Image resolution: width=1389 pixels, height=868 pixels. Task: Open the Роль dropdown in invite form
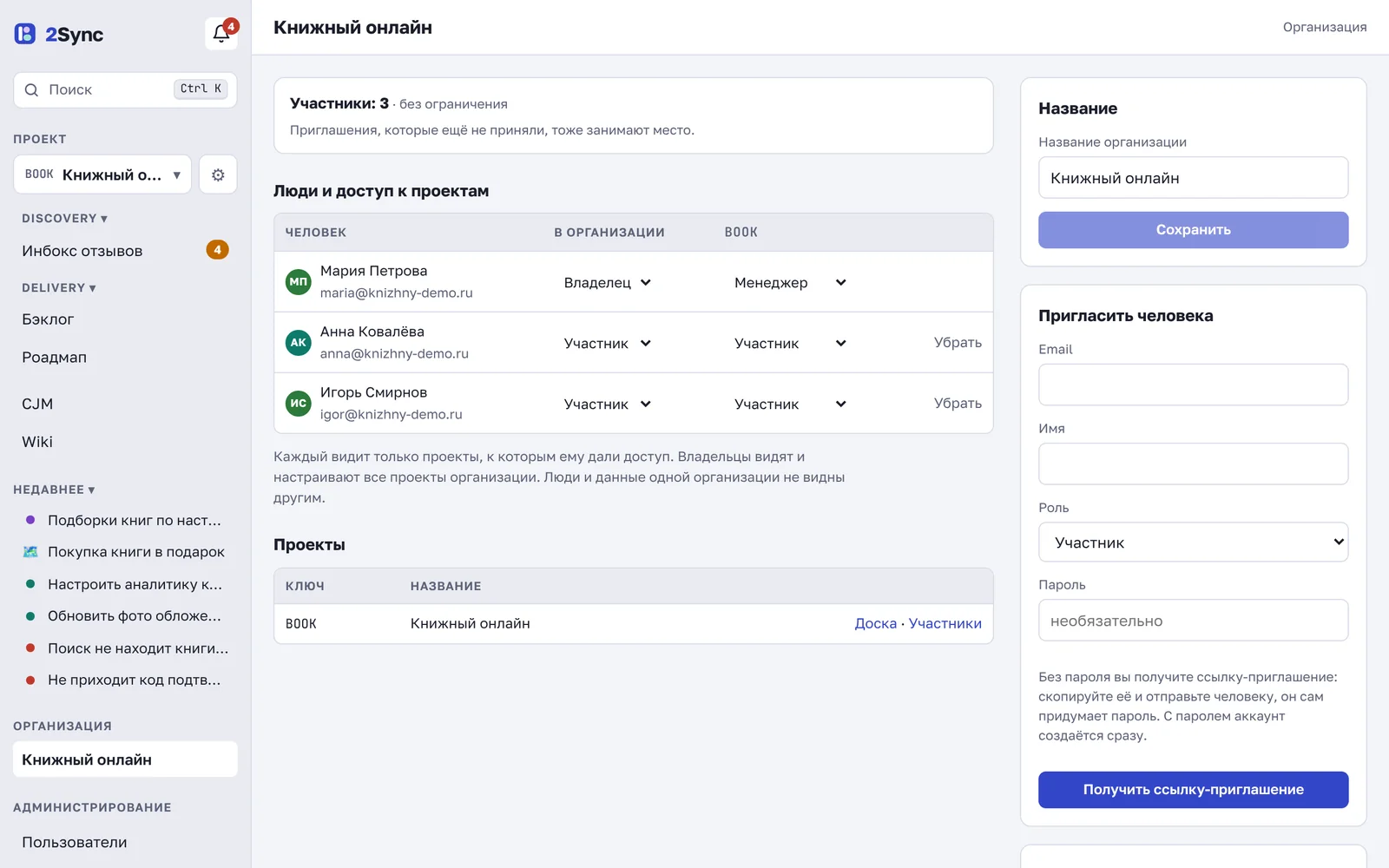click(1193, 542)
